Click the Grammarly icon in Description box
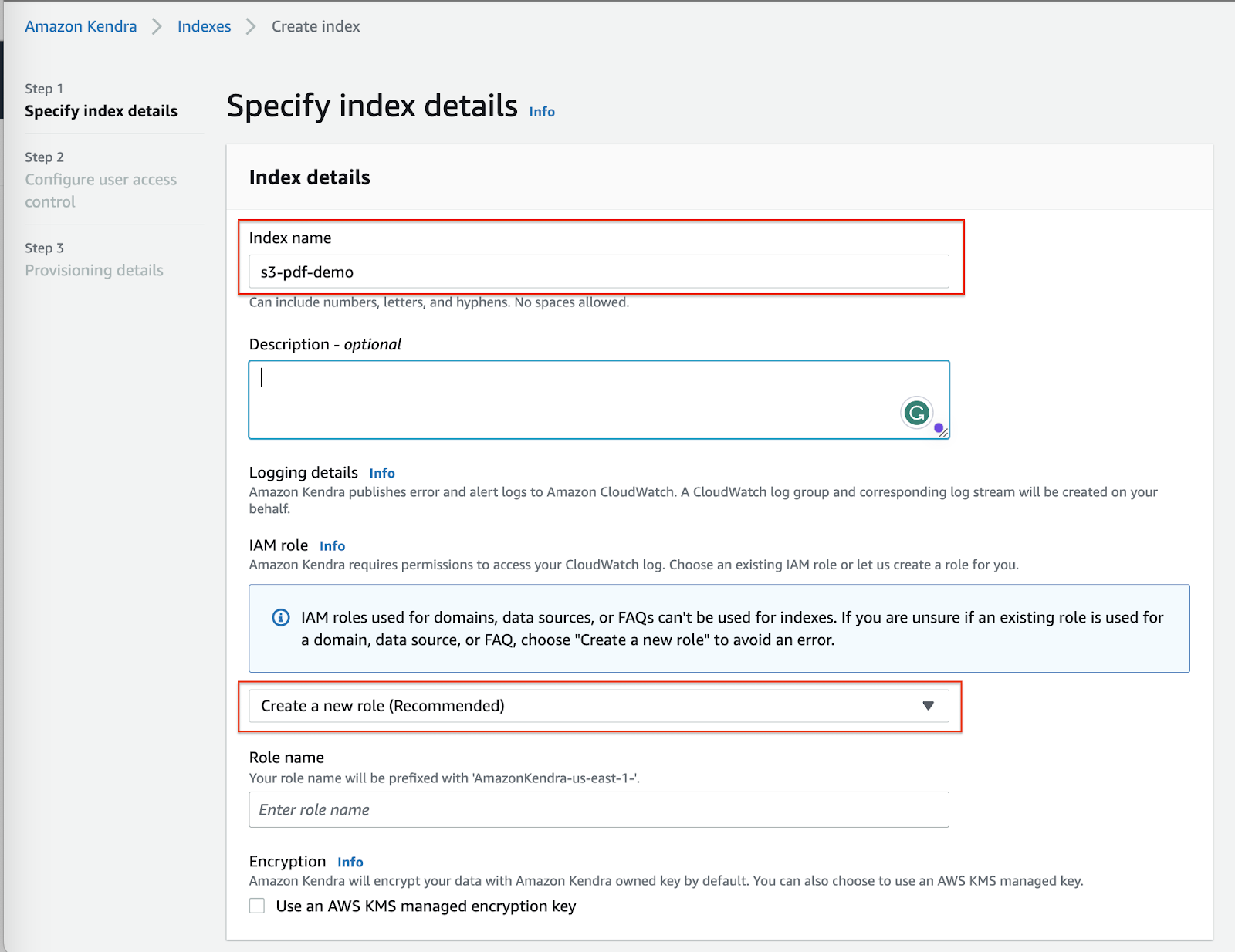Image resolution: width=1235 pixels, height=952 pixels. tap(917, 413)
